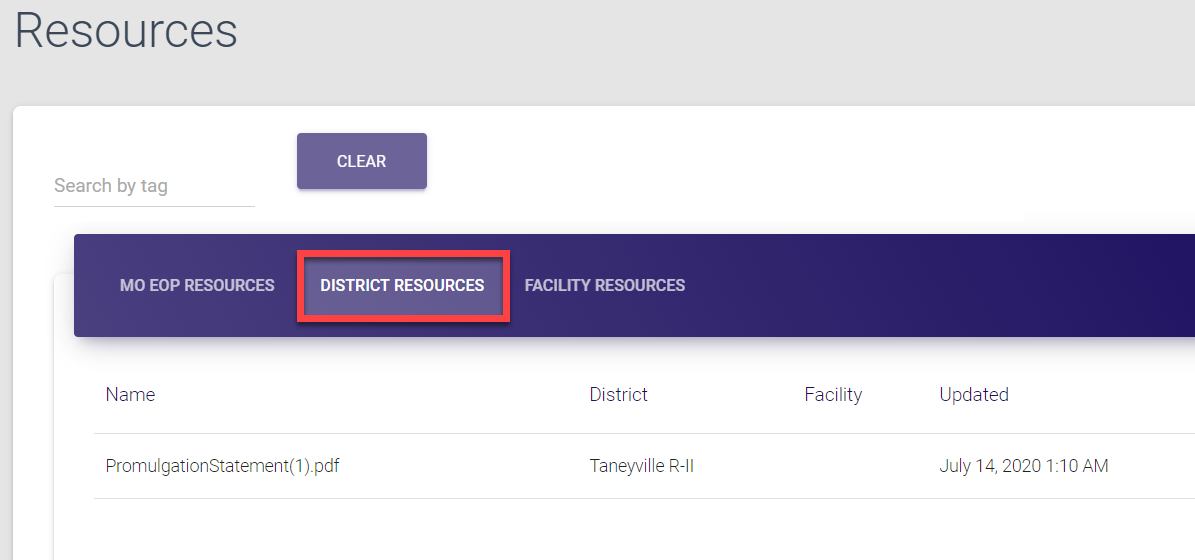Click the District column header
Image resolution: width=1195 pixels, height=560 pixels.
click(618, 394)
